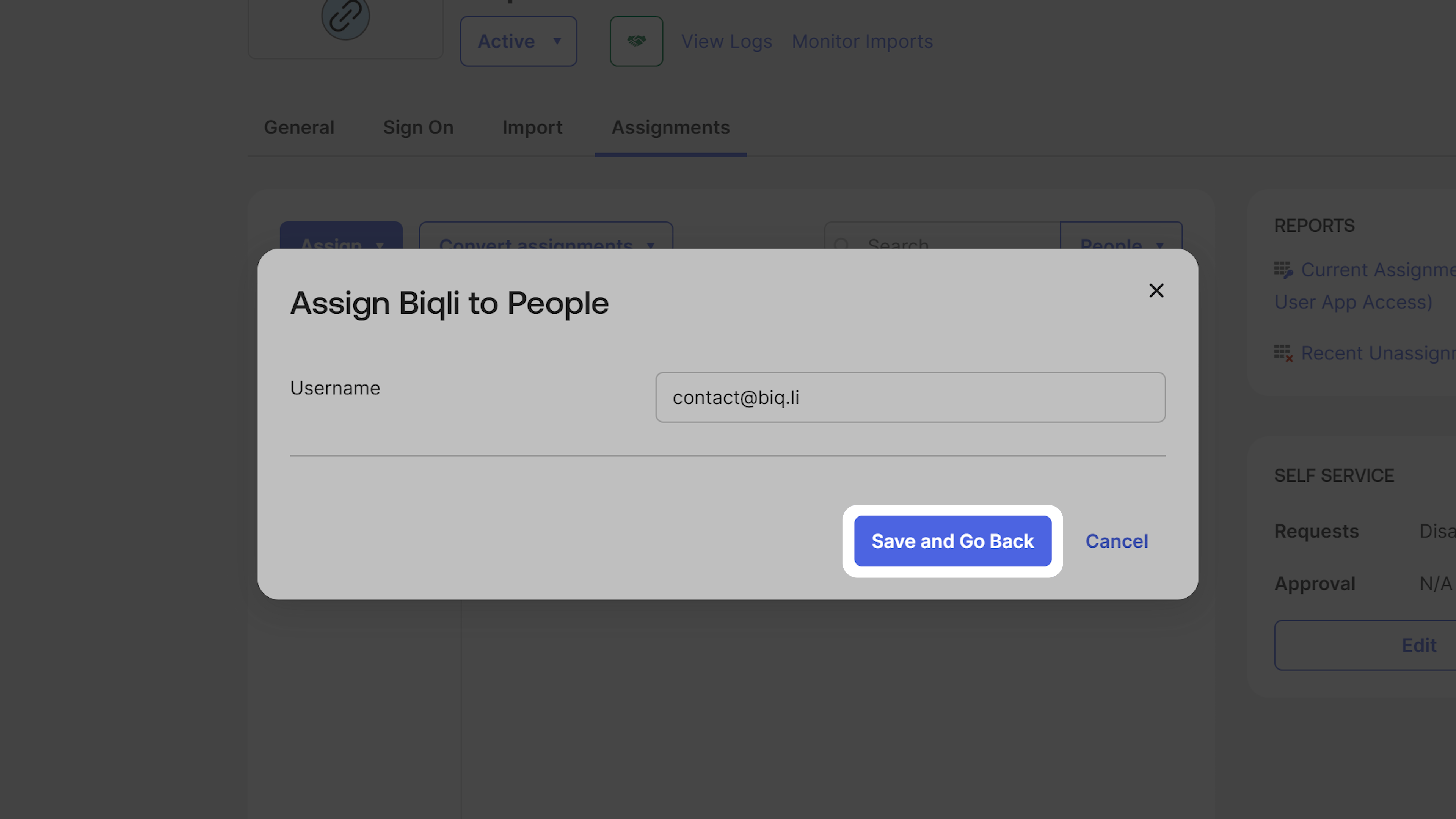The height and width of the screenshot is (819, 1456).
Task: Close the Assign Biqli to People dialog
Action: pos(1156,290)
